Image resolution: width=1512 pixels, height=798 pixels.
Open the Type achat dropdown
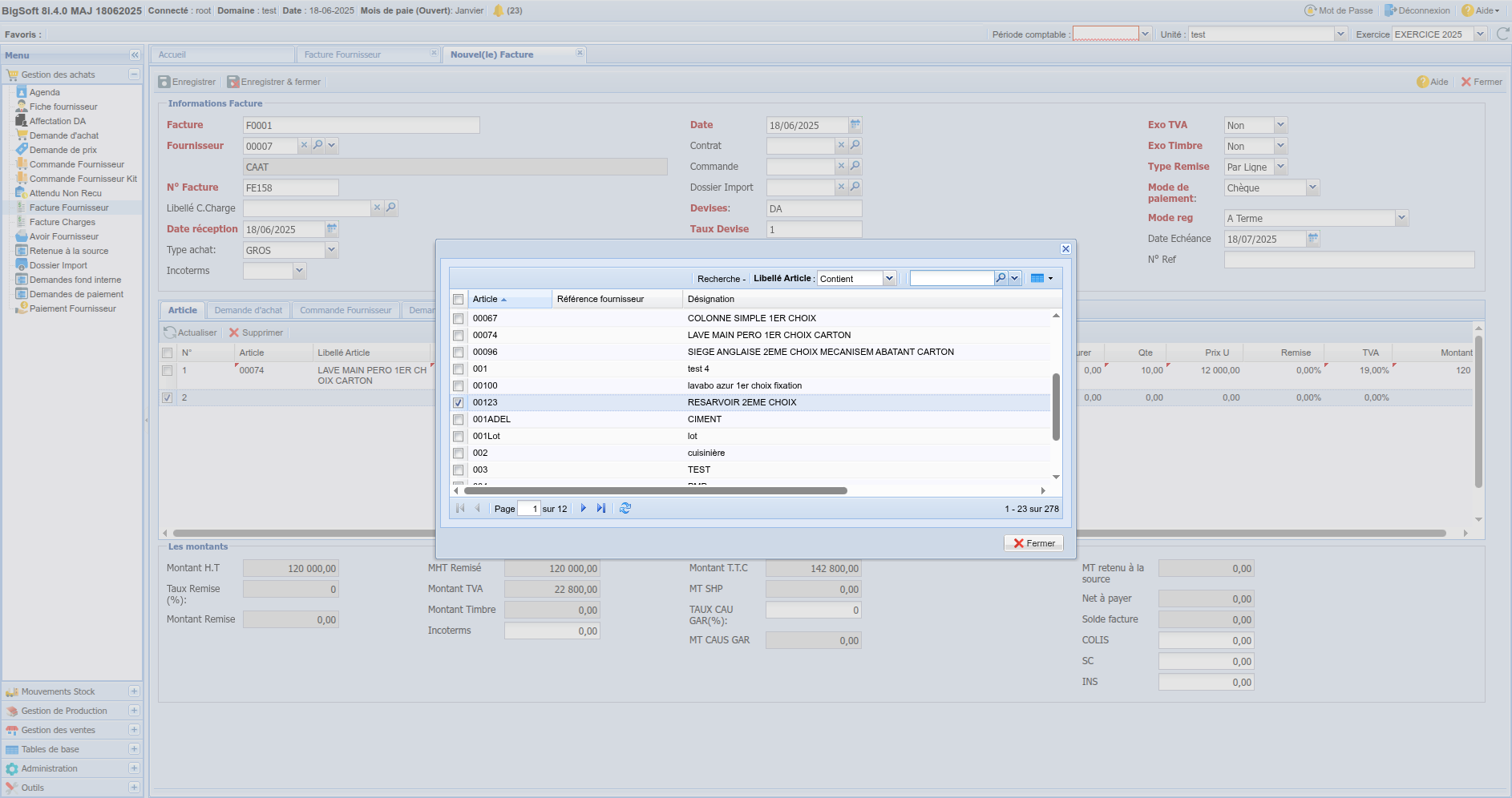pyautogui.click(x=331, y=250)
